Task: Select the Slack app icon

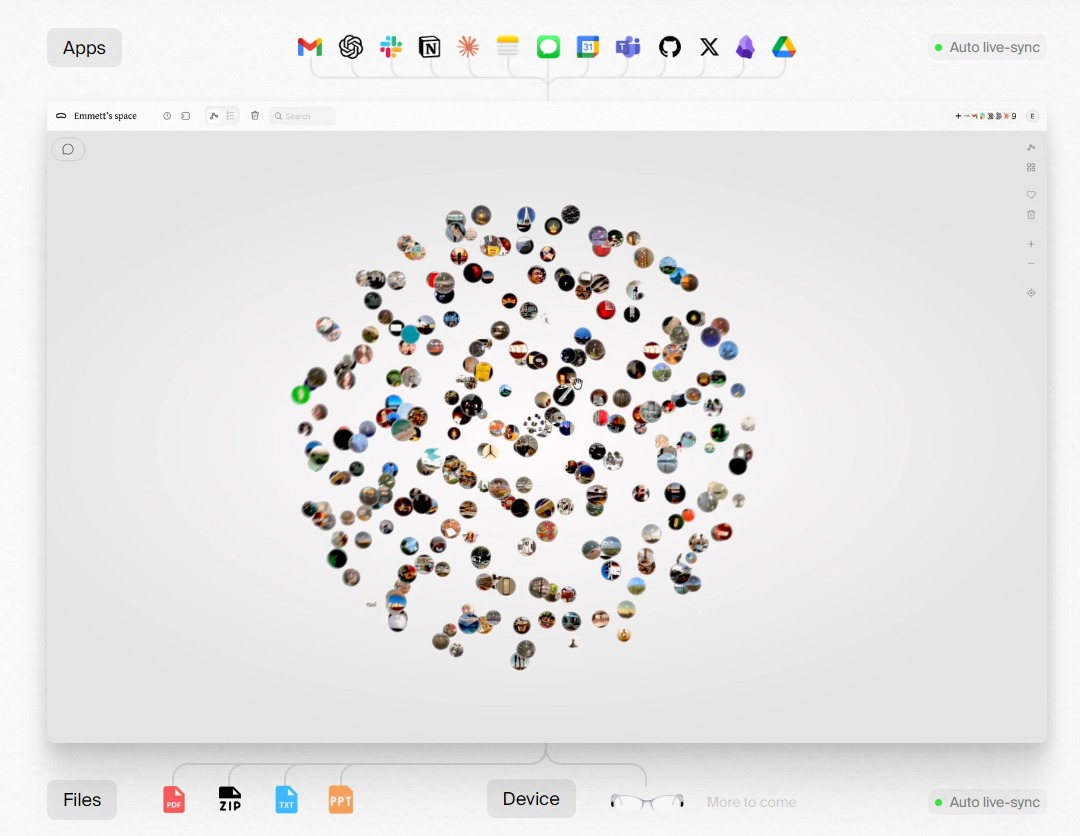Action: 390,47
